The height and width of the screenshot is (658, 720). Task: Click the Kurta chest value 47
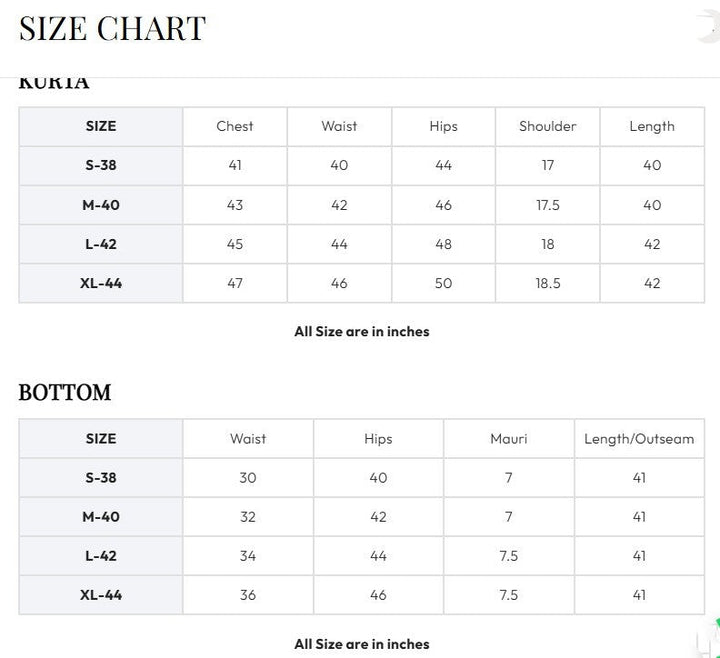(x=235, y=283)
